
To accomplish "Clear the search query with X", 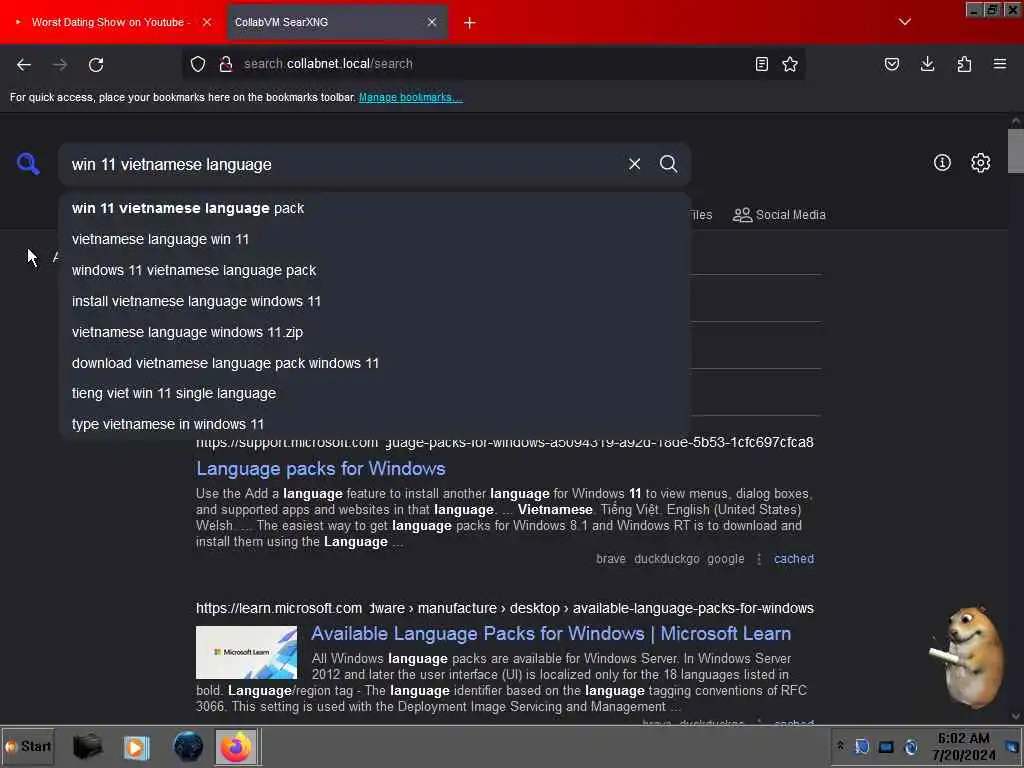I will pyautogui.click(x=634, y=164).
